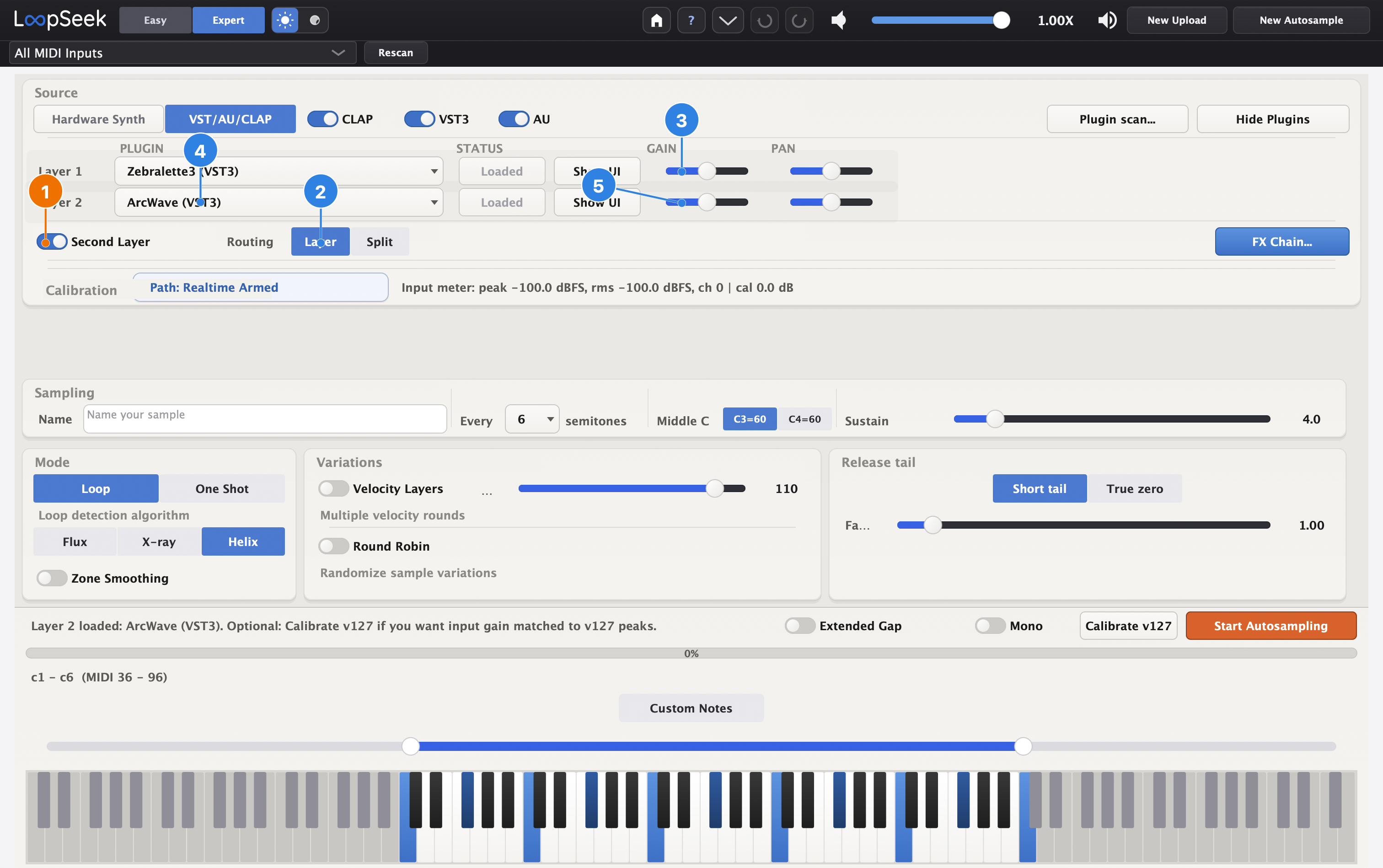The image size is (1383, 868).
Task: Click the Name your sample field
Action: [x=265, y=419]
